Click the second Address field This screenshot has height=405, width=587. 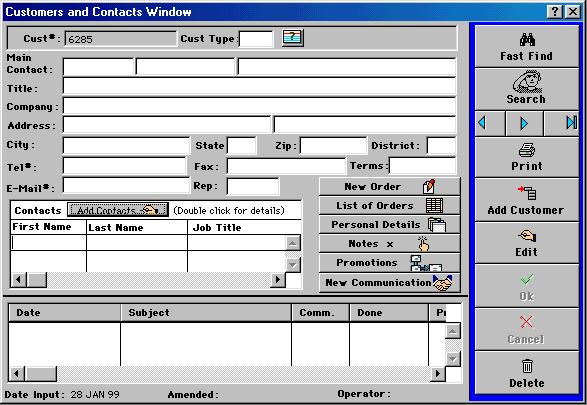[x=365, y=124]
